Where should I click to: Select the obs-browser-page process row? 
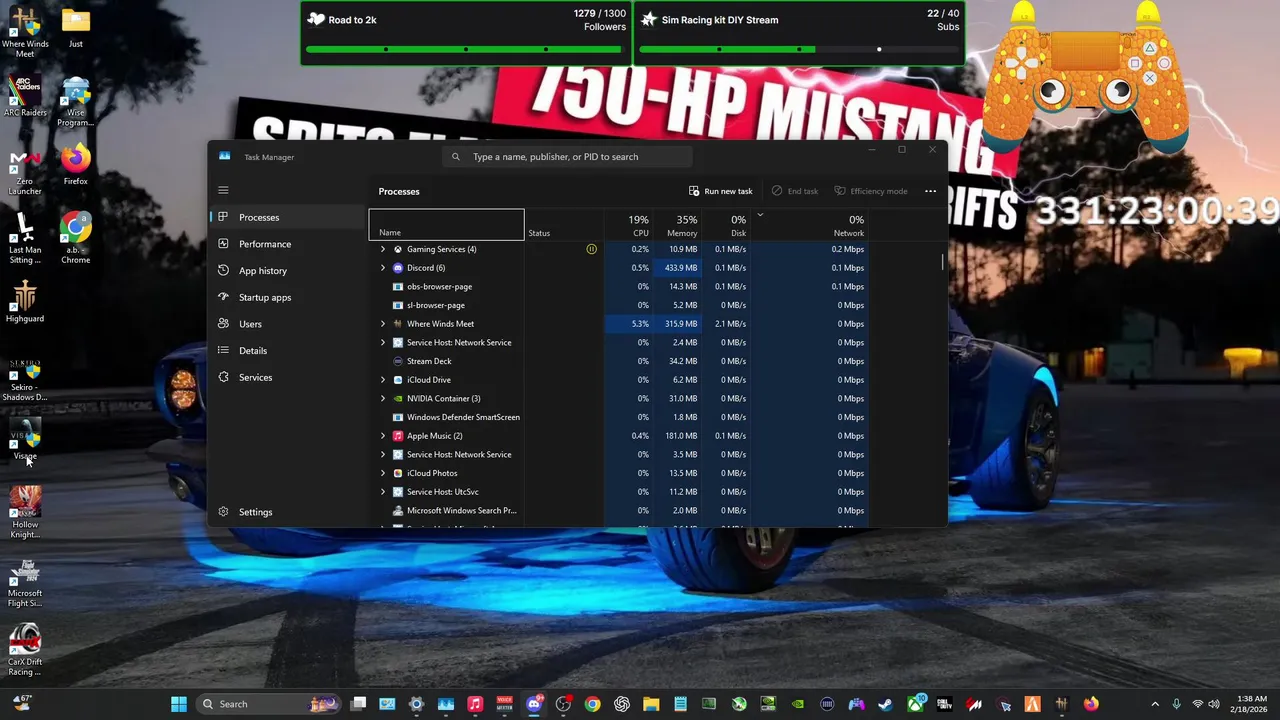pyautogui.click(x=618, y=287)
